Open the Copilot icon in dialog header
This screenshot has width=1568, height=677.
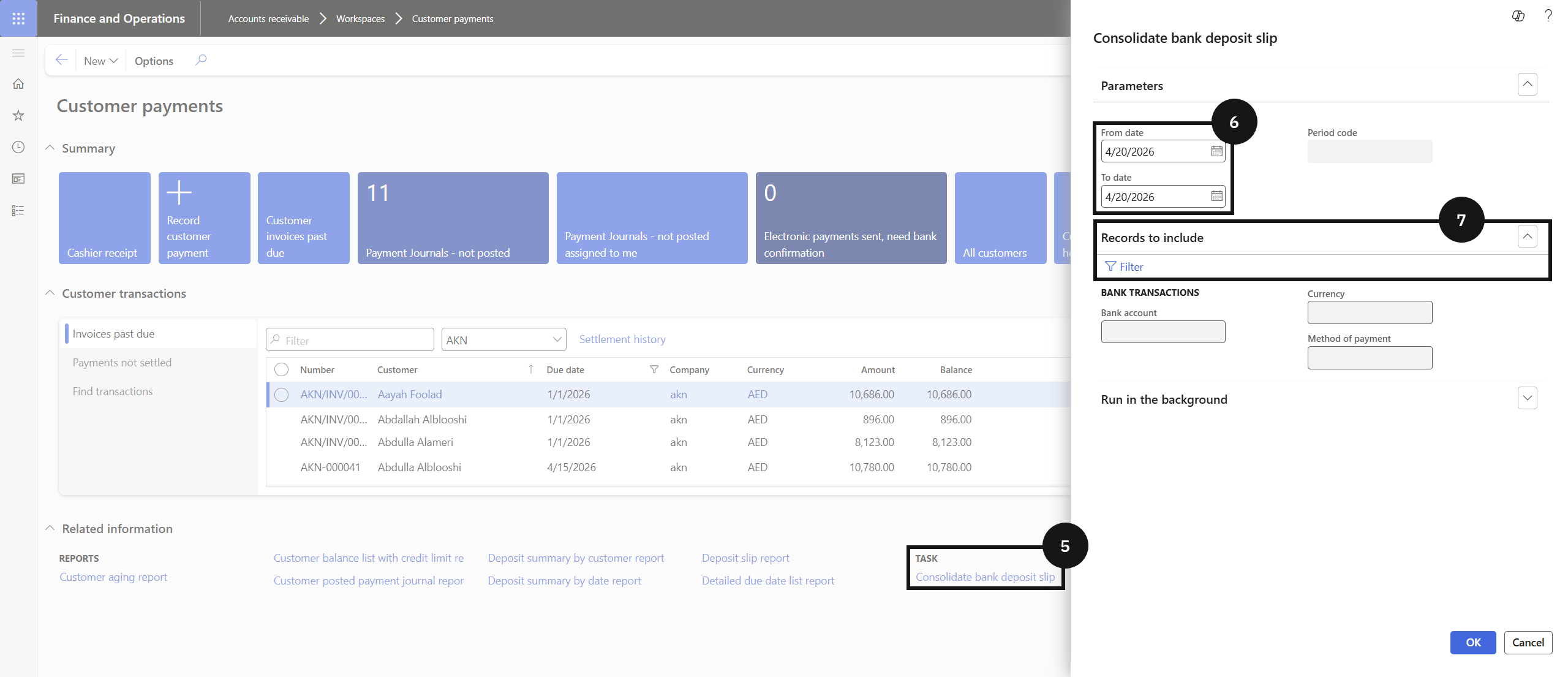pos(1518,16)
